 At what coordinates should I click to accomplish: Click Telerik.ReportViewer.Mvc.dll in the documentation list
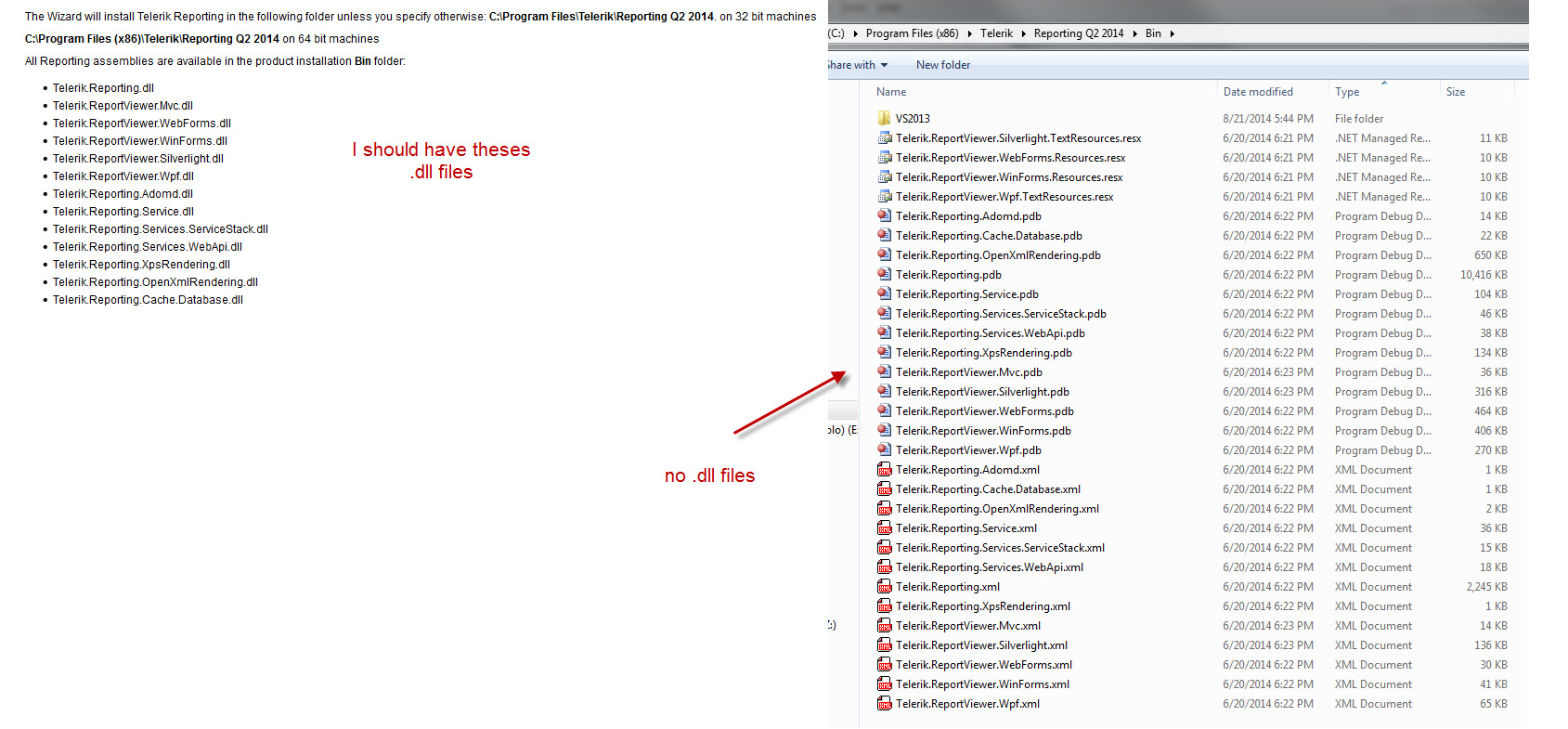123,106
